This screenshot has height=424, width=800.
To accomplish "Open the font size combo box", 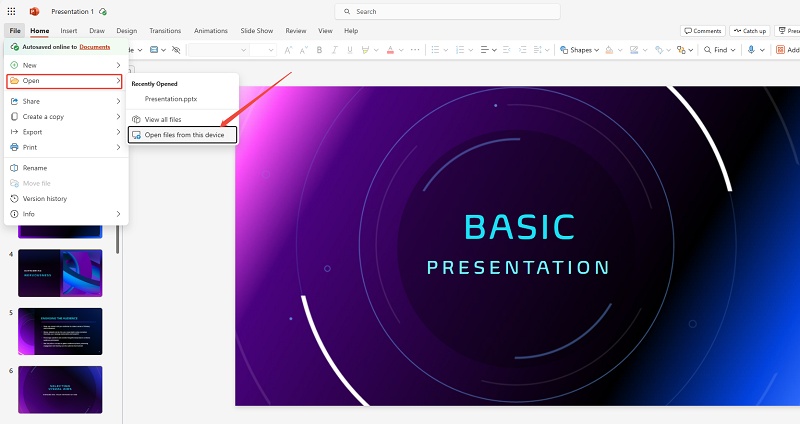I will tap(265, 49).
